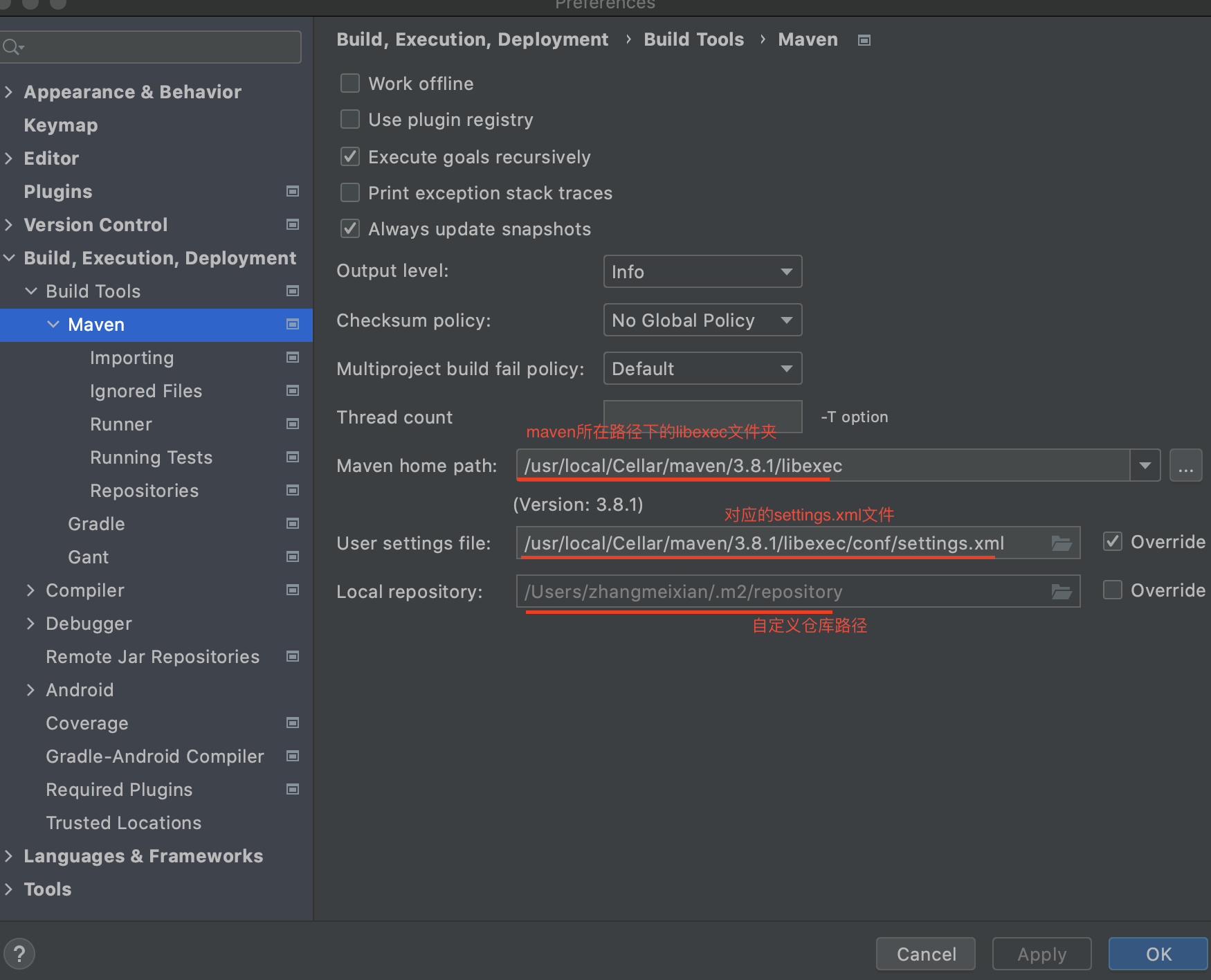Click the browse (...) button for Maven home
The height and width of the screenshot is (980, 1211).
[1185, 465]
